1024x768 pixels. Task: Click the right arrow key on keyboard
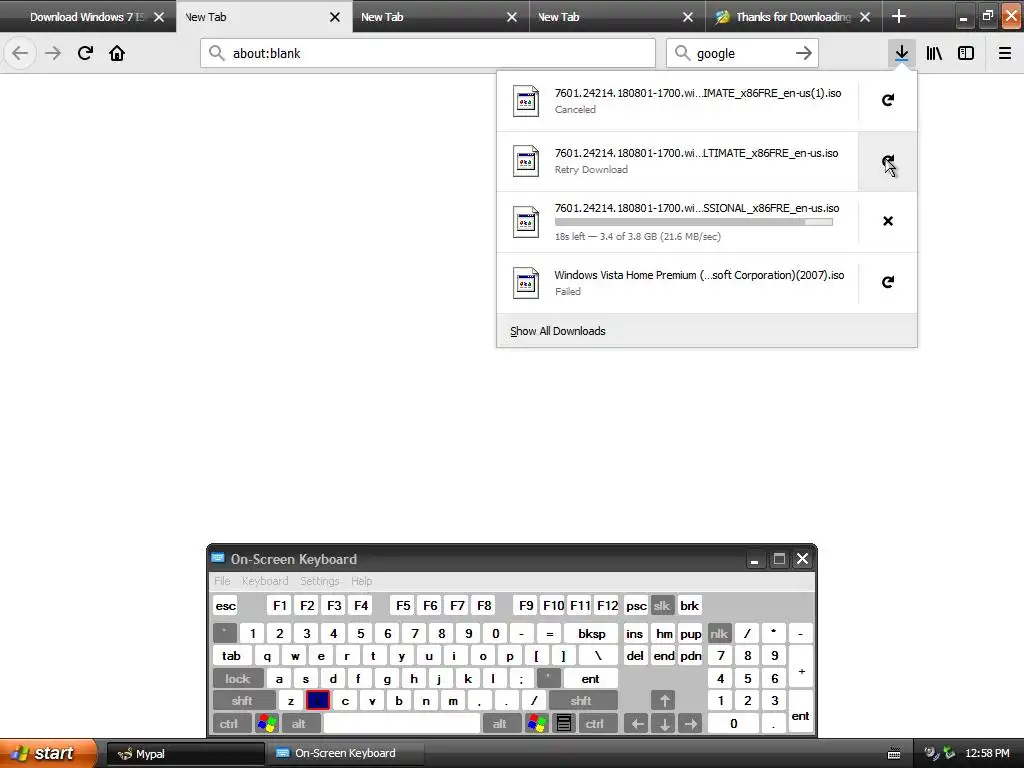pos(690,723)
